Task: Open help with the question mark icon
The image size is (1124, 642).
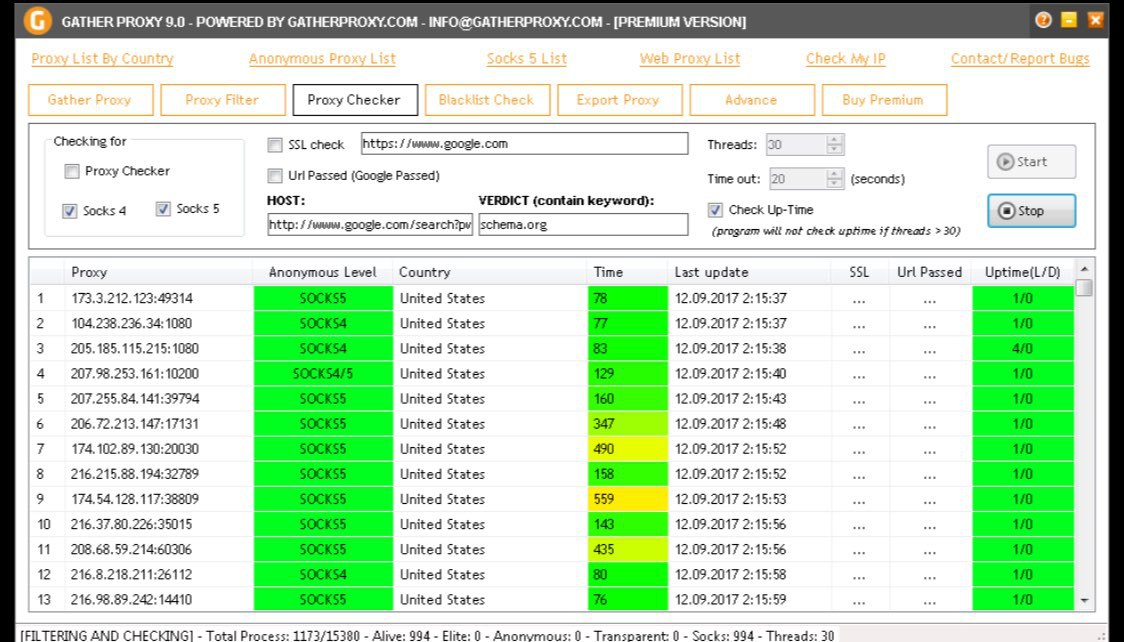Action: coord(1043,20)
